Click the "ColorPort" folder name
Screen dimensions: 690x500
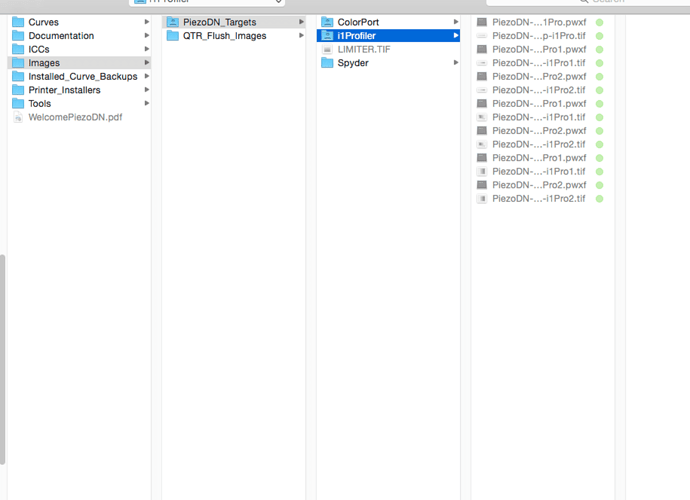point(358,22)
